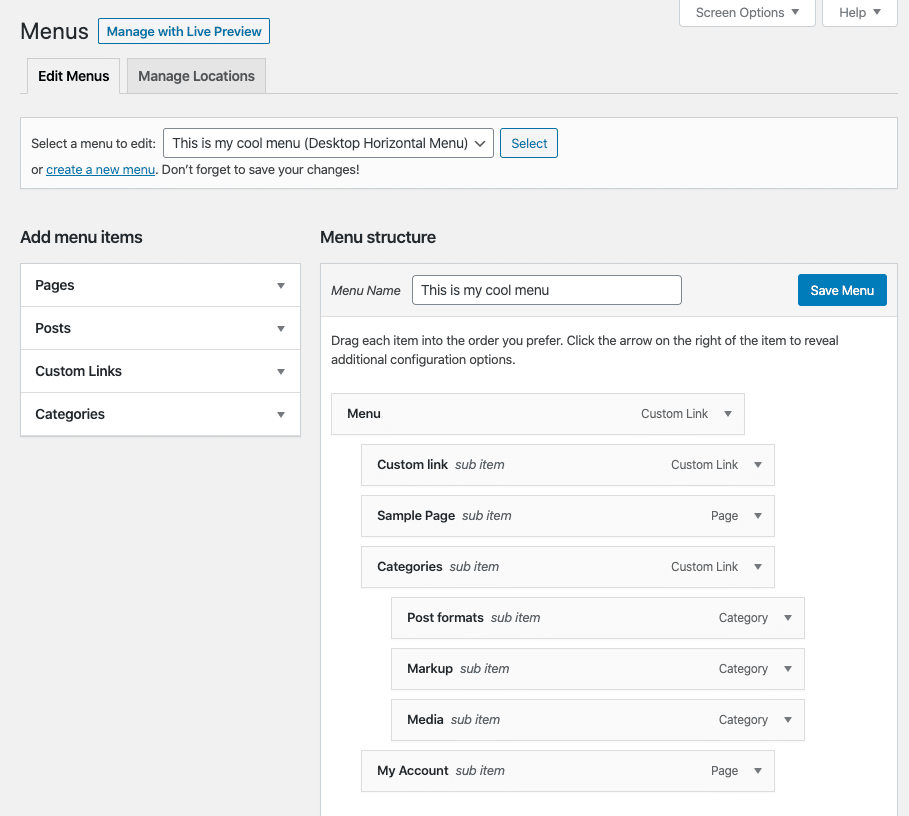
Task: Open the Screen Options panel
Action: pyautogui.click(x=745, y=13)
